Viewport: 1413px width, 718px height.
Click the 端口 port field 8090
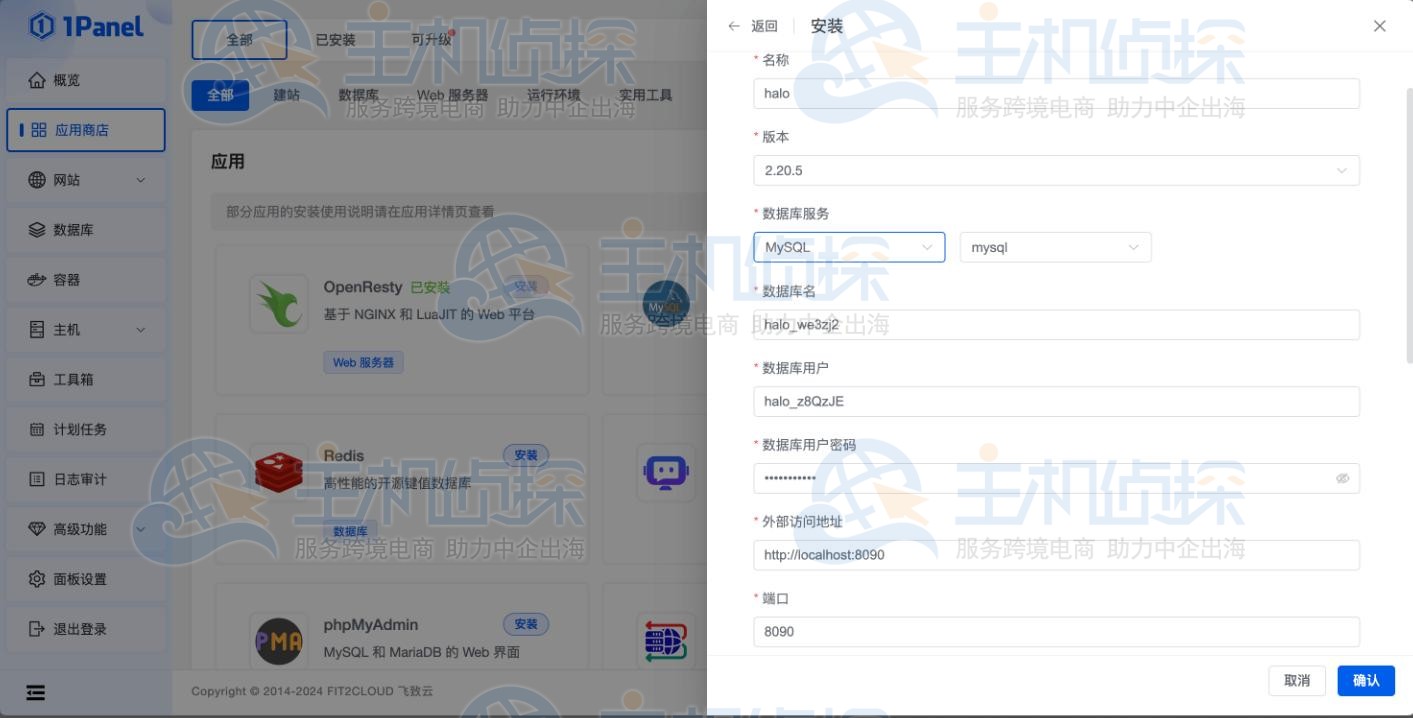[x=1056, y=632]
